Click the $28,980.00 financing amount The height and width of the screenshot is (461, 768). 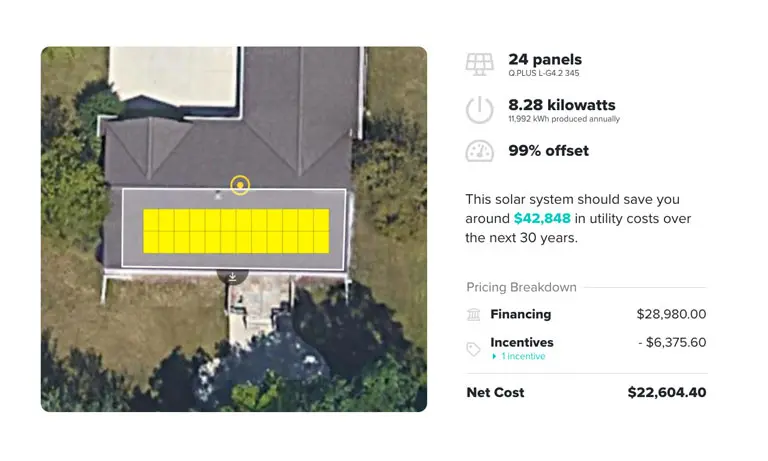coord(671,314)
